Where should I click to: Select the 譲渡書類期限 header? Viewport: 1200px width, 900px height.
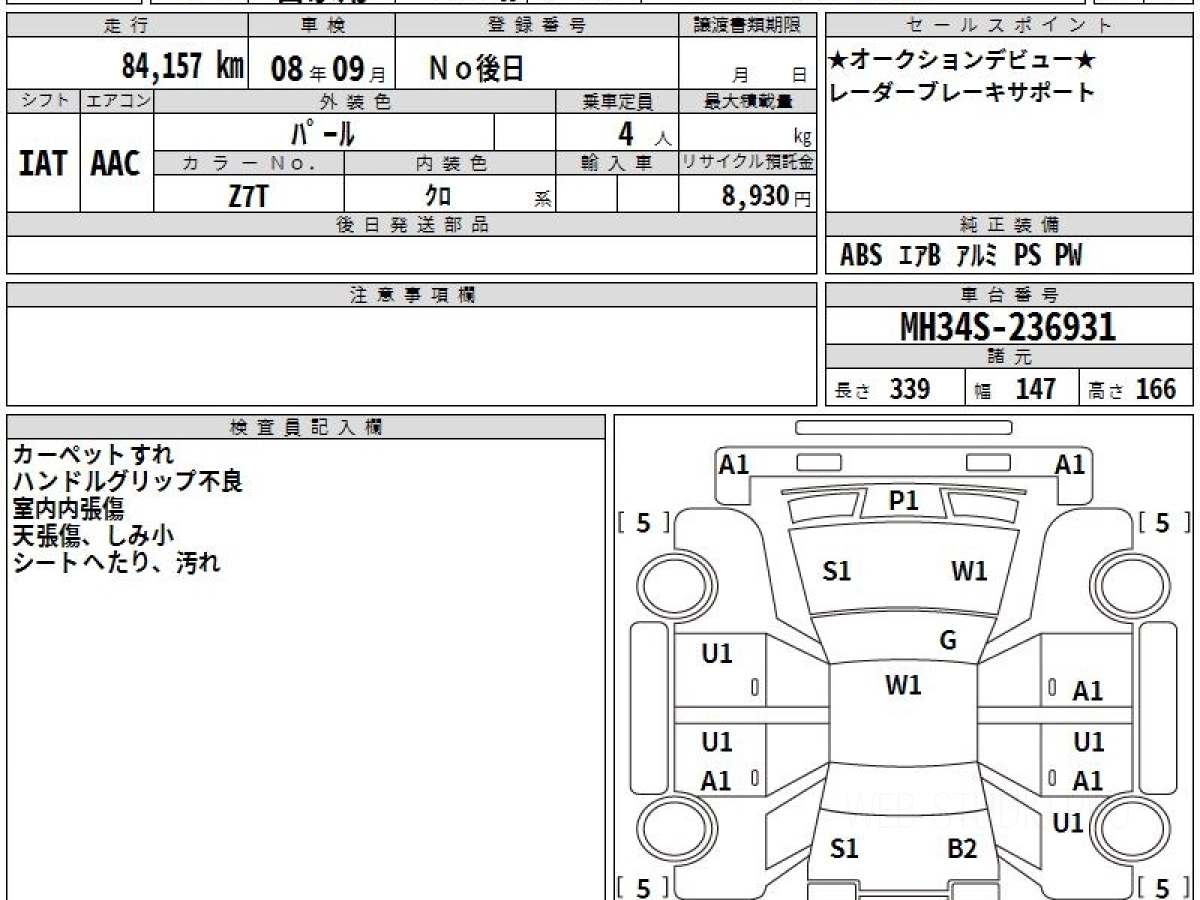pyautogui.click(x=748, y=26)
